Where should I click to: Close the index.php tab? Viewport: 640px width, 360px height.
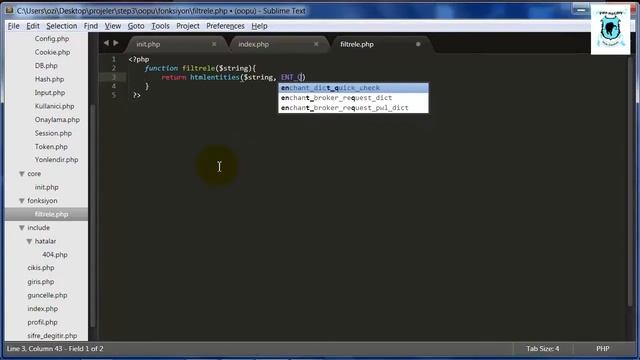[316, 44]
